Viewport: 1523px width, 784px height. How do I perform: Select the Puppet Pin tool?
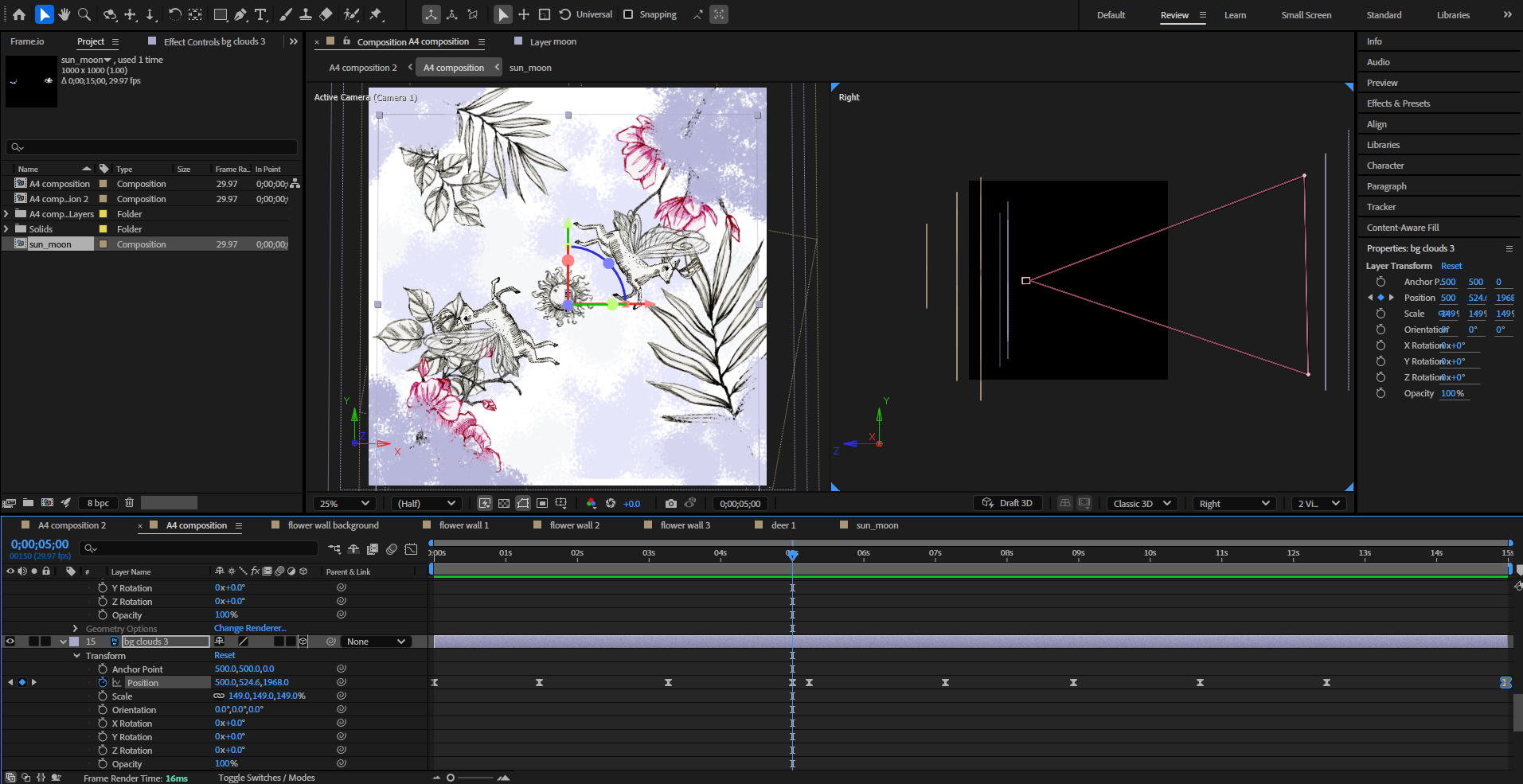click(x=377, y=14)
